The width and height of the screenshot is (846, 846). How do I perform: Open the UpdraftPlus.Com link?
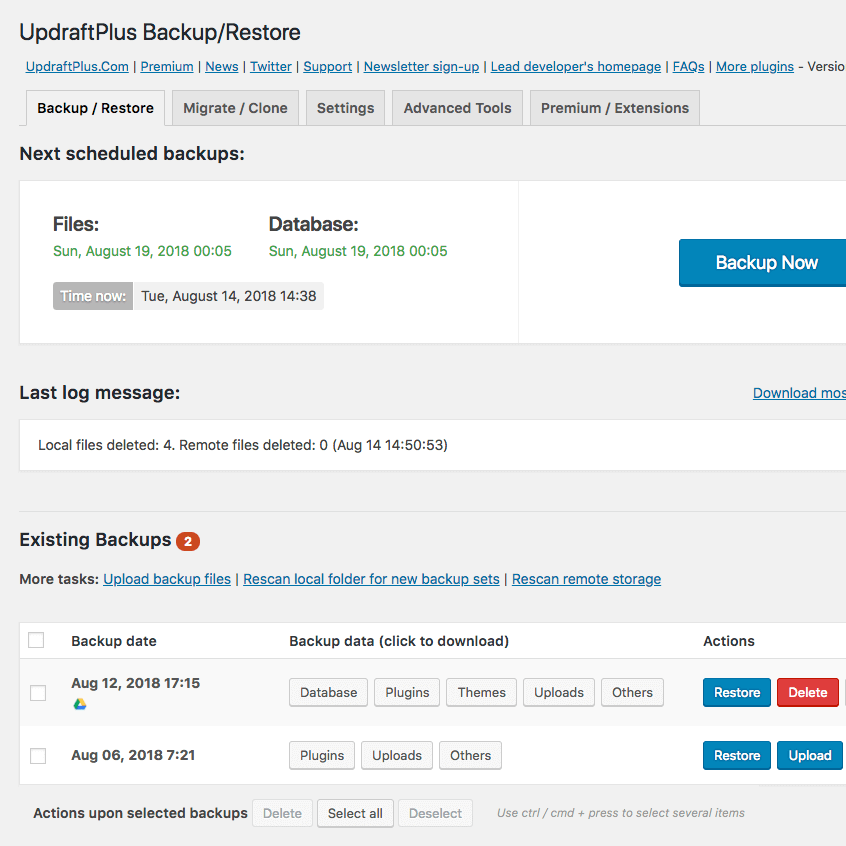click(77, 66)
